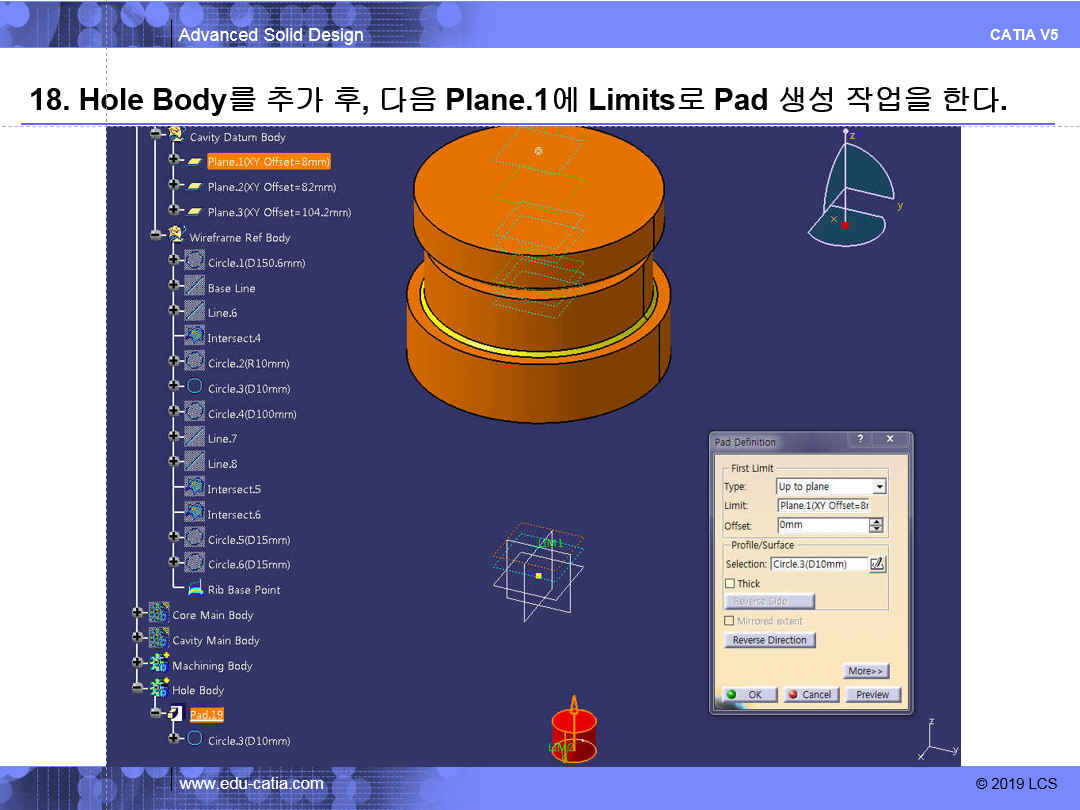Click the Machining Body icon in tree

point(158,665)
